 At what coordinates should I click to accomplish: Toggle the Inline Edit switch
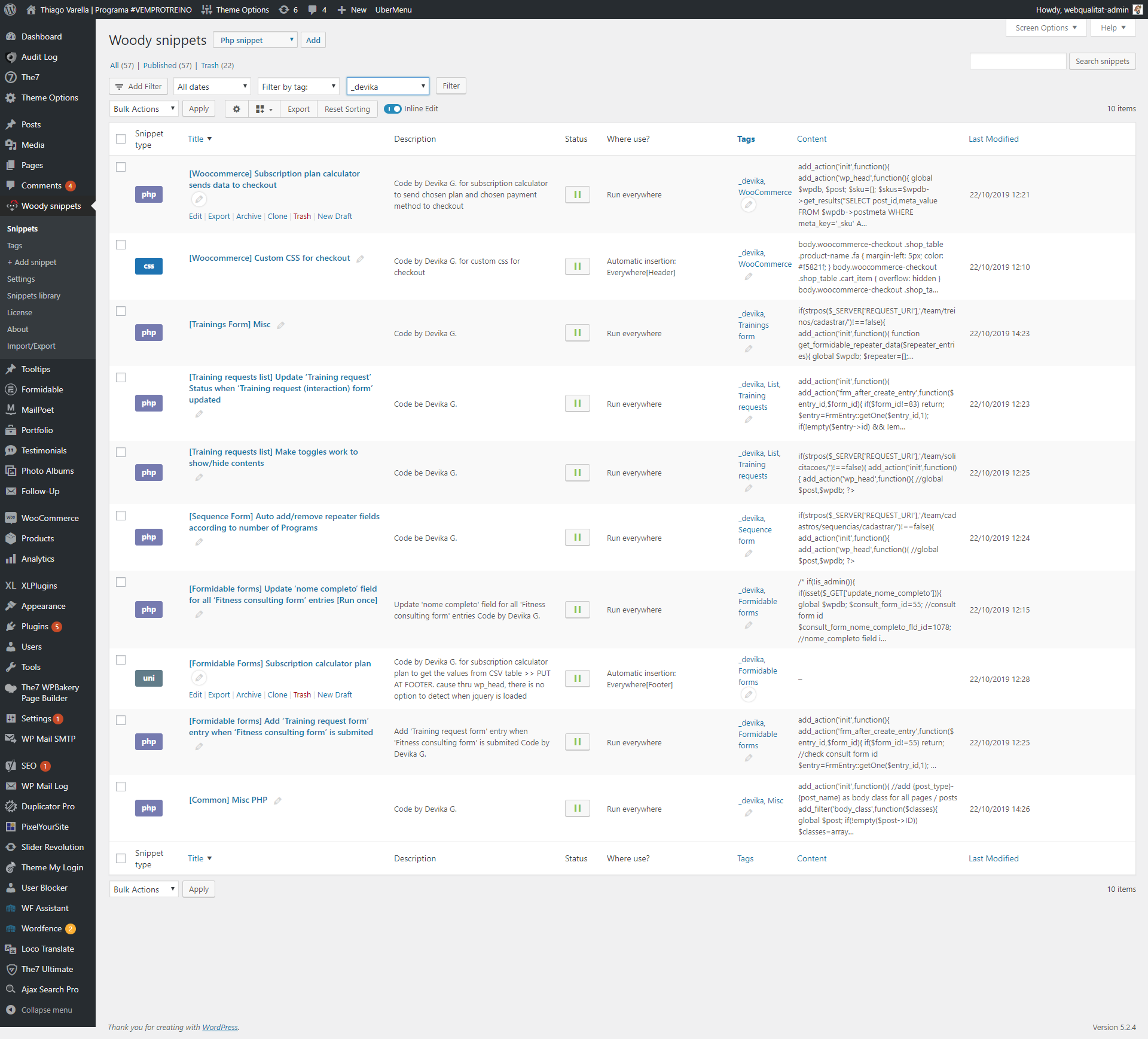[393, 109]
